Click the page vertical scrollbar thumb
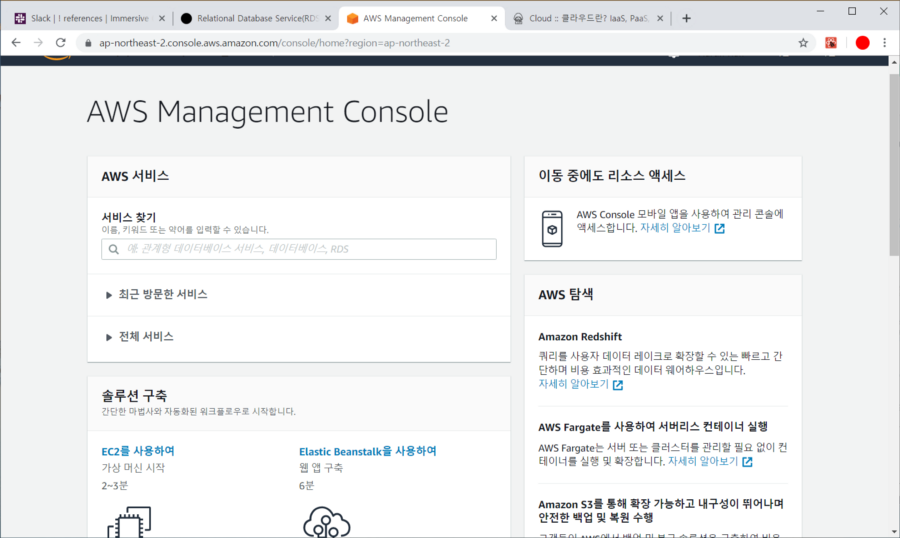Screen dimensions: 900x538 point(894,164)
